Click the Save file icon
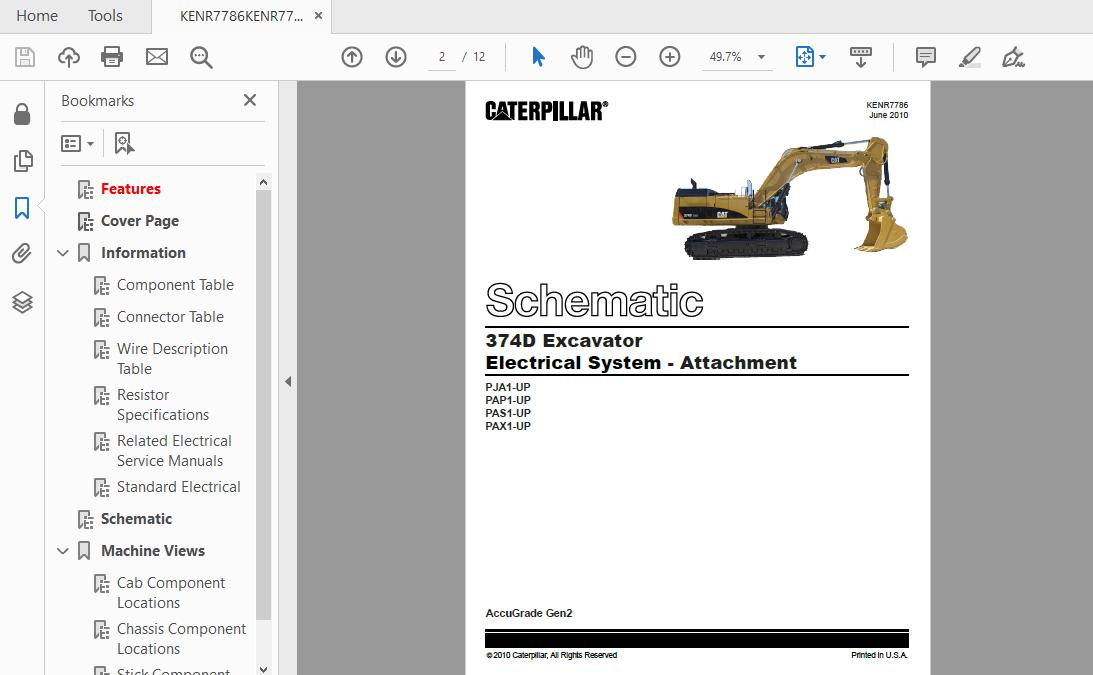1093x675 pixels. pos(25,56)
